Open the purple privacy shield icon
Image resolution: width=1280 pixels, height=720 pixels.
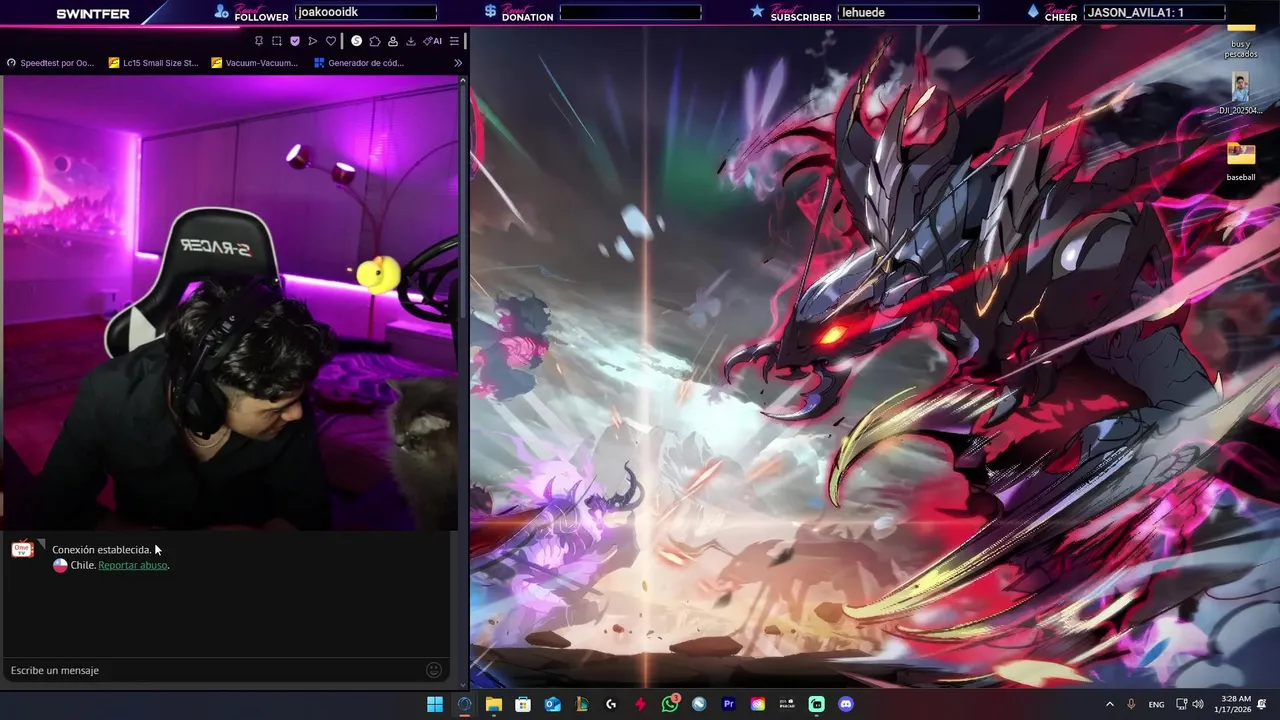[x=294, y=41]
